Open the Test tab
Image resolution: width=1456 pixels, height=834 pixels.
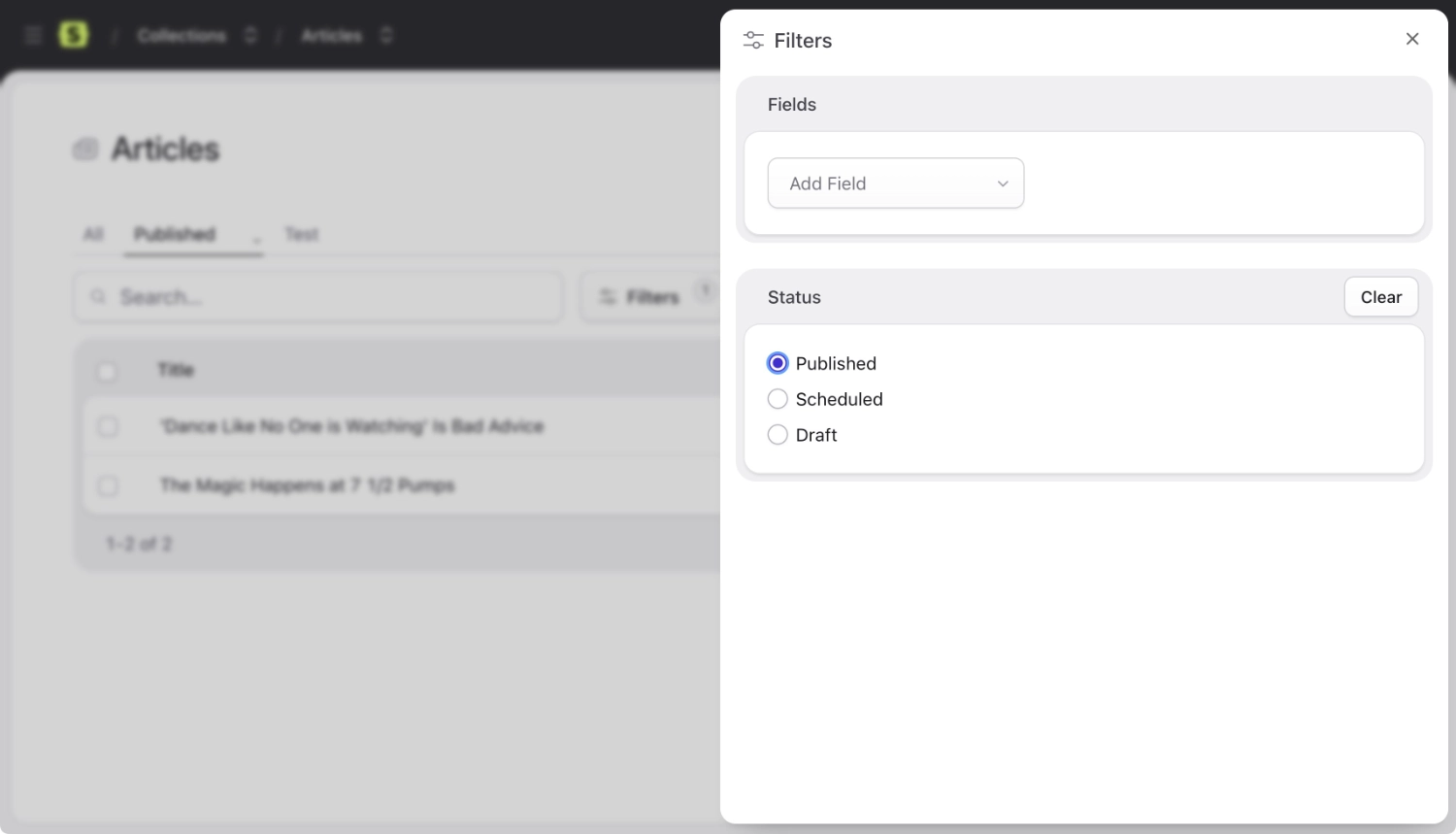click(x=301, y=233)
